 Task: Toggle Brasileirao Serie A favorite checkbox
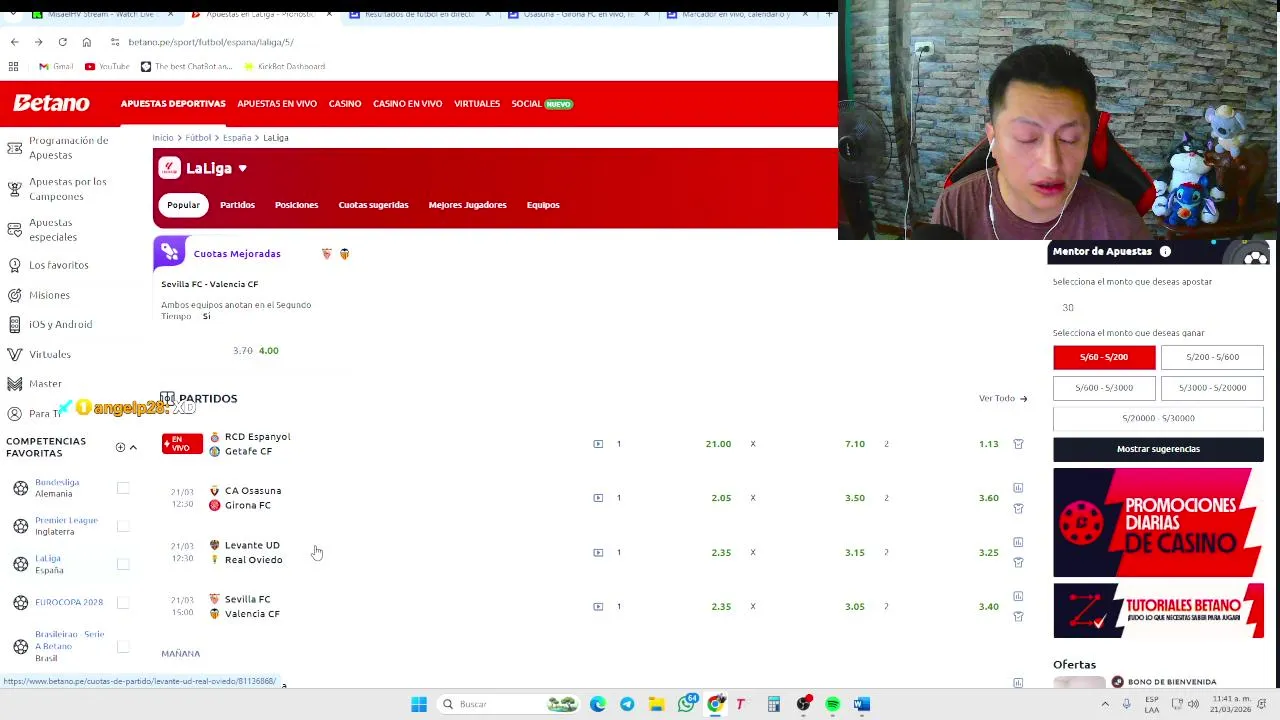pos(123,646)
